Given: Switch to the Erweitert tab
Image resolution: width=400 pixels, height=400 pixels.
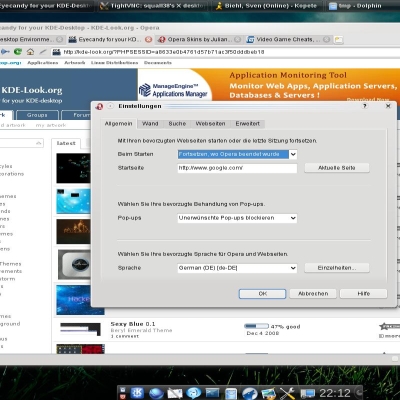Looking at the screenshot, I should 247,124.
